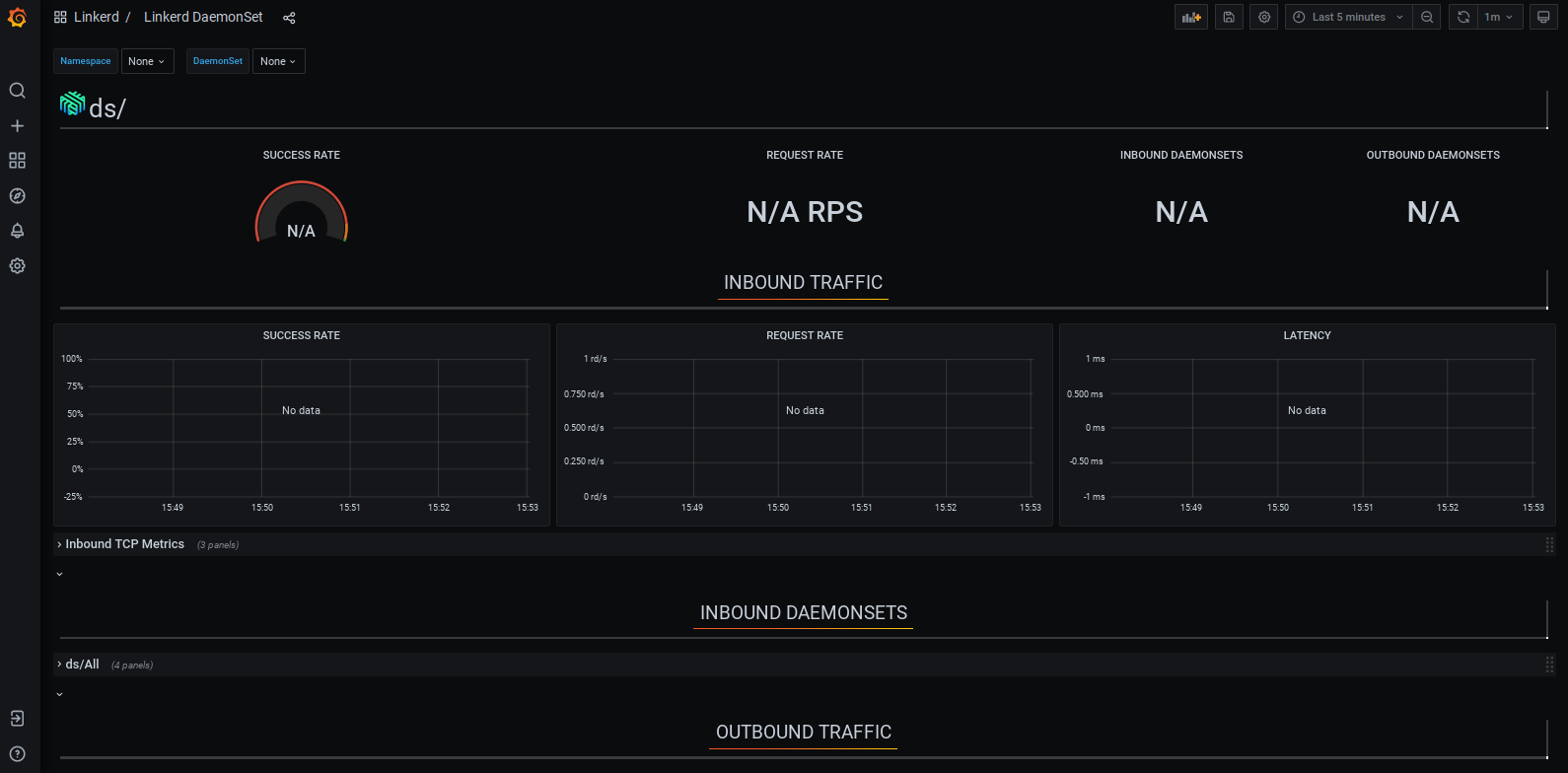This screenshot has height=773, width=1568.
Task: Click the N/A value under Inbound DaemonSets
Action: coord(1181,212)
